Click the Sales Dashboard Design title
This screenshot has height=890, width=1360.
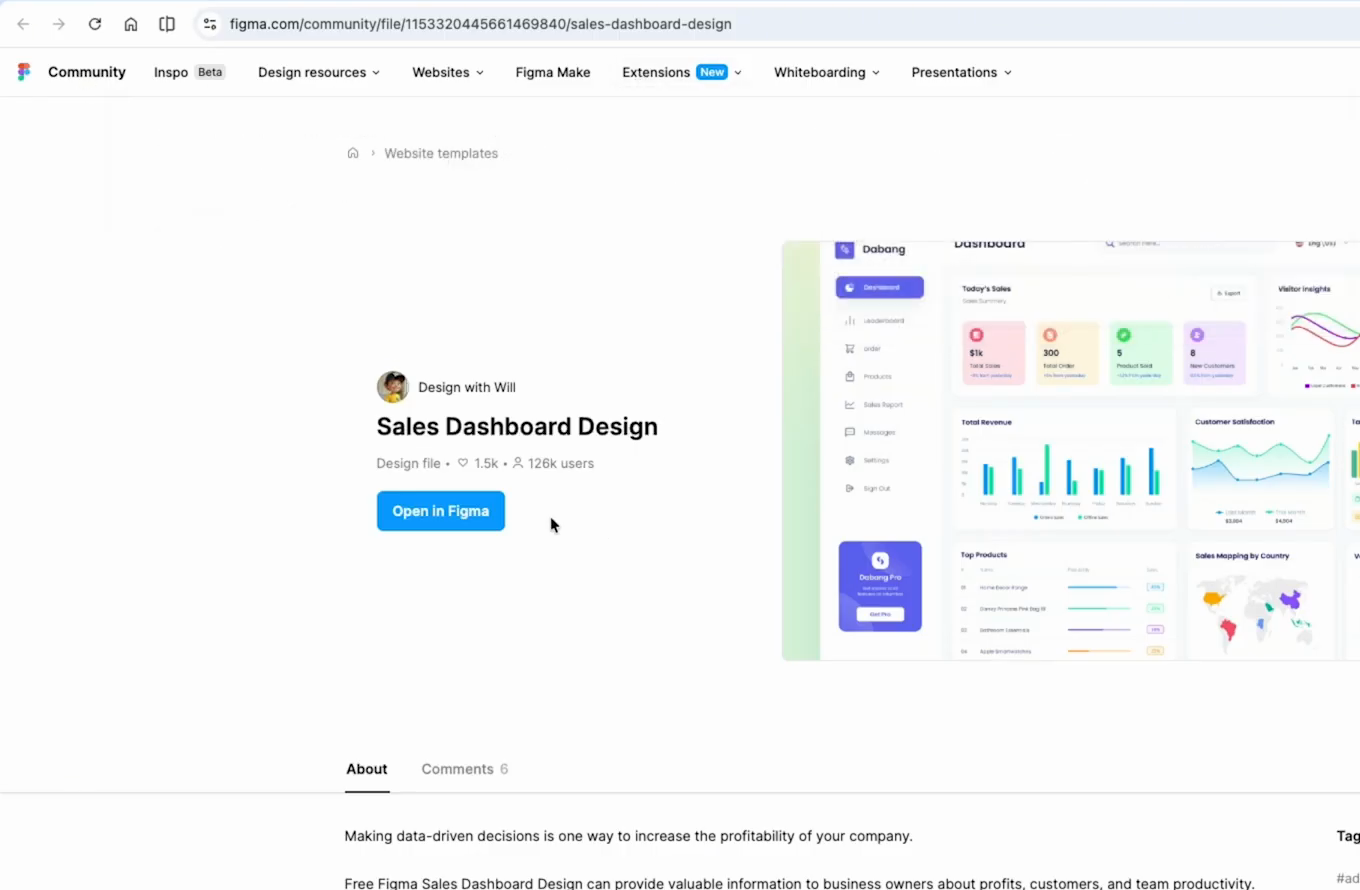(x=517, y=426)
